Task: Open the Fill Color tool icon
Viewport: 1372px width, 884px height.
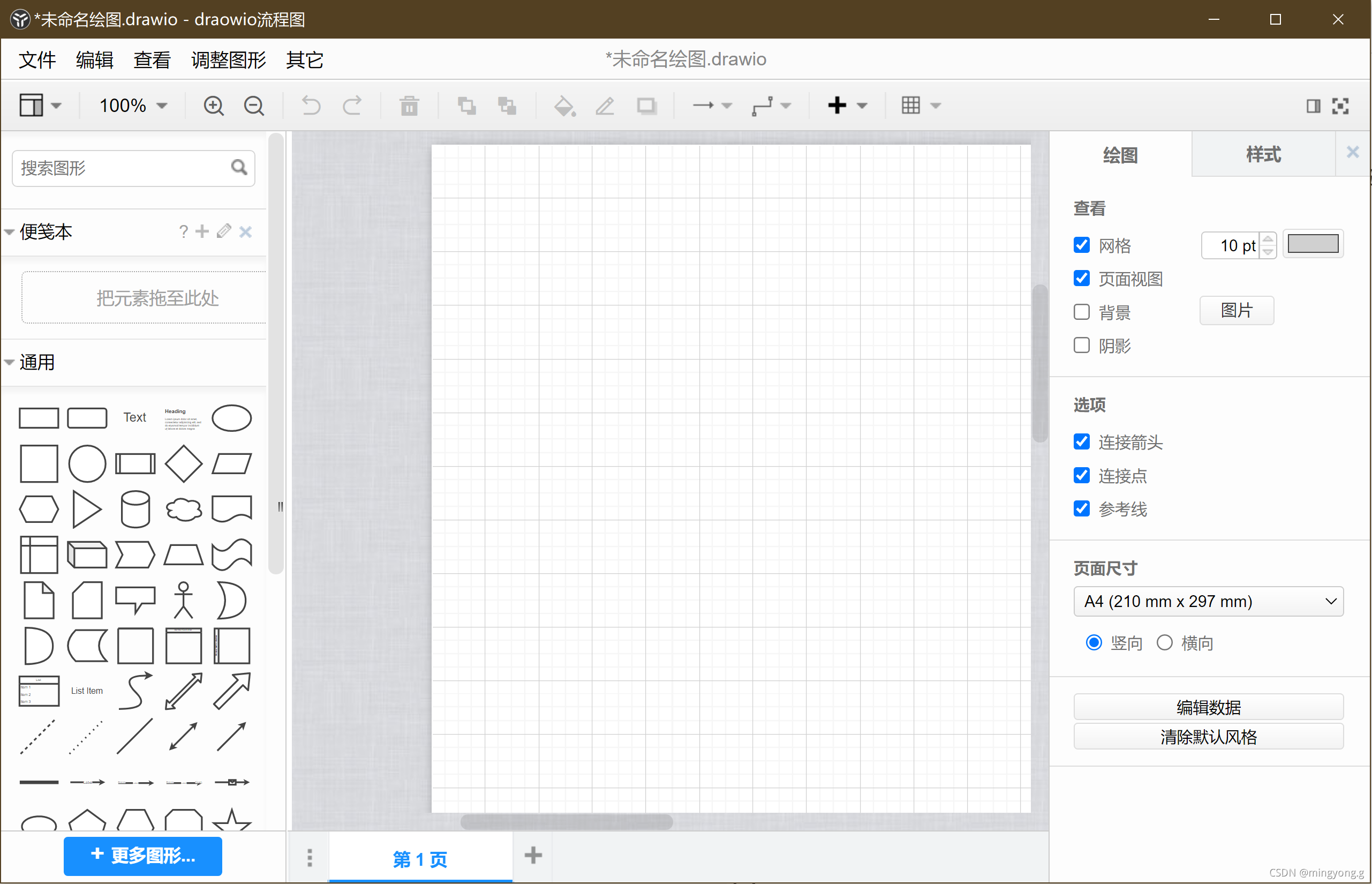Action: coord(564,106)
